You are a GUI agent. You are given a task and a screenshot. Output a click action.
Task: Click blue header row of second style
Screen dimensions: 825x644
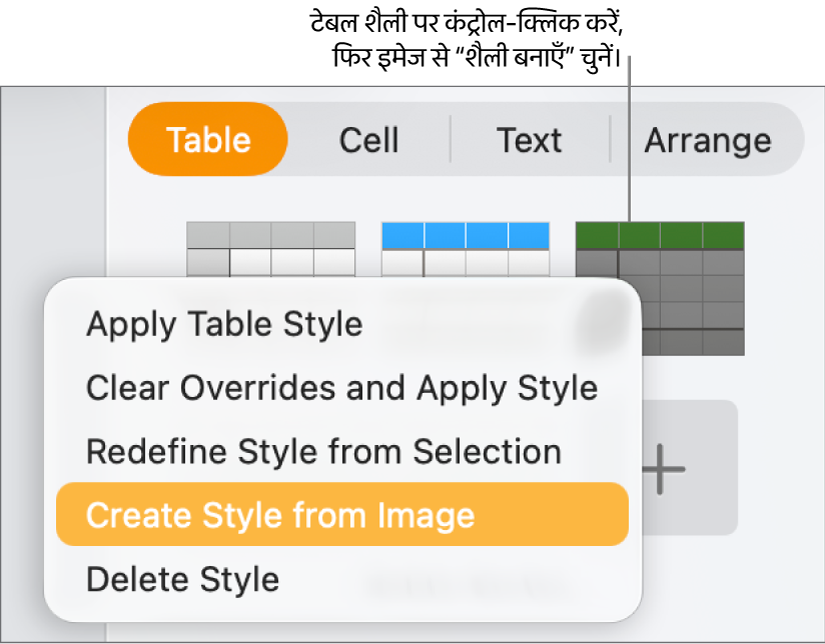(466, 235)
